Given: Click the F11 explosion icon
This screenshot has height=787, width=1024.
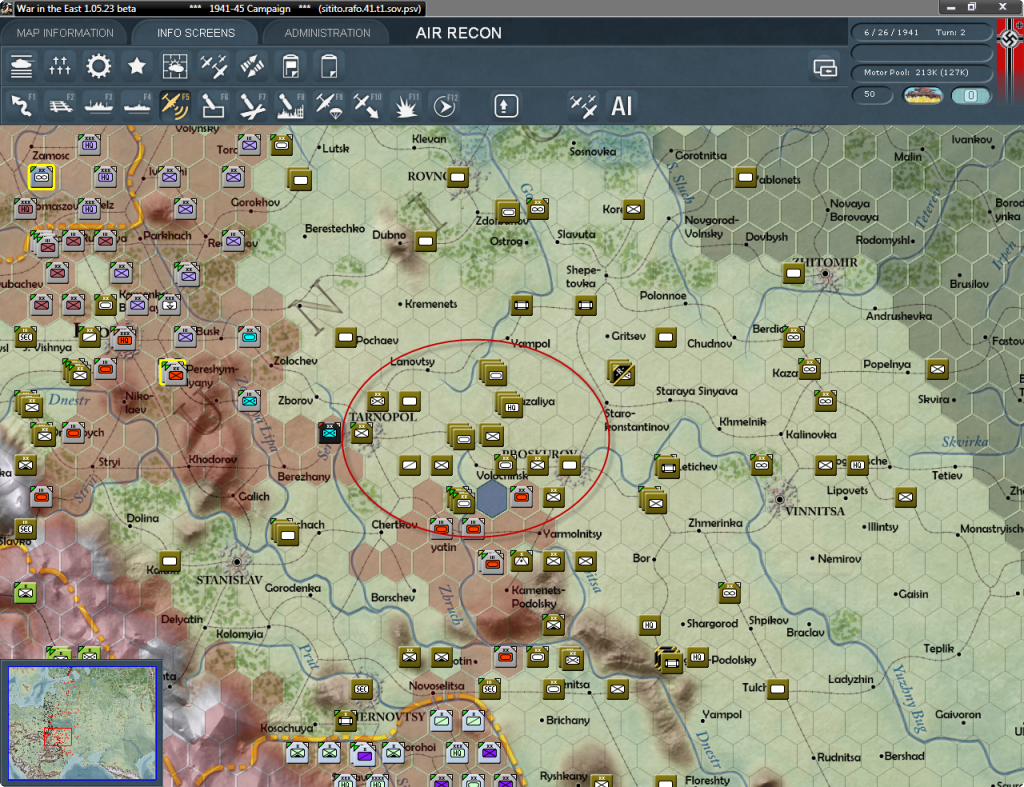Looking at the screenshot, I should pyautogui.click(x=406, y=106).
